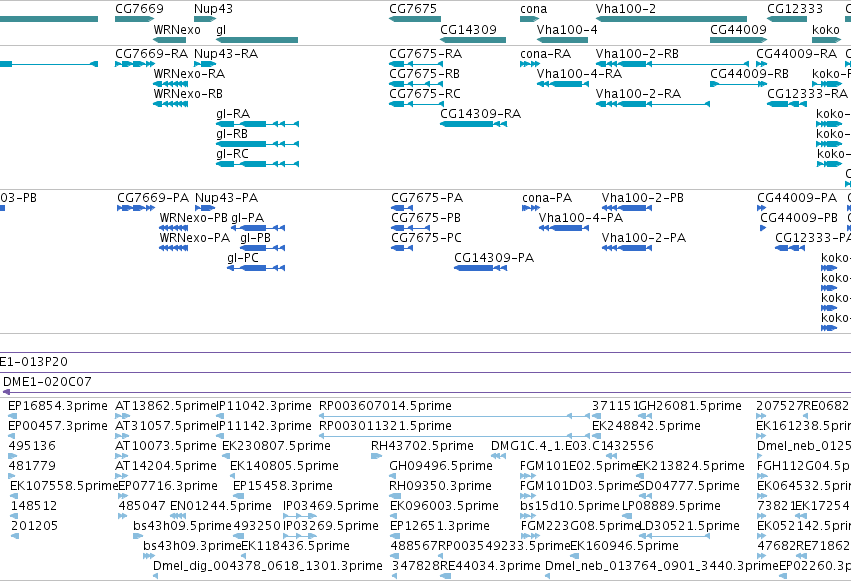Click the CG7669-RA transcript
Viewport: 851px width, 581px height.
coord(135,64)
